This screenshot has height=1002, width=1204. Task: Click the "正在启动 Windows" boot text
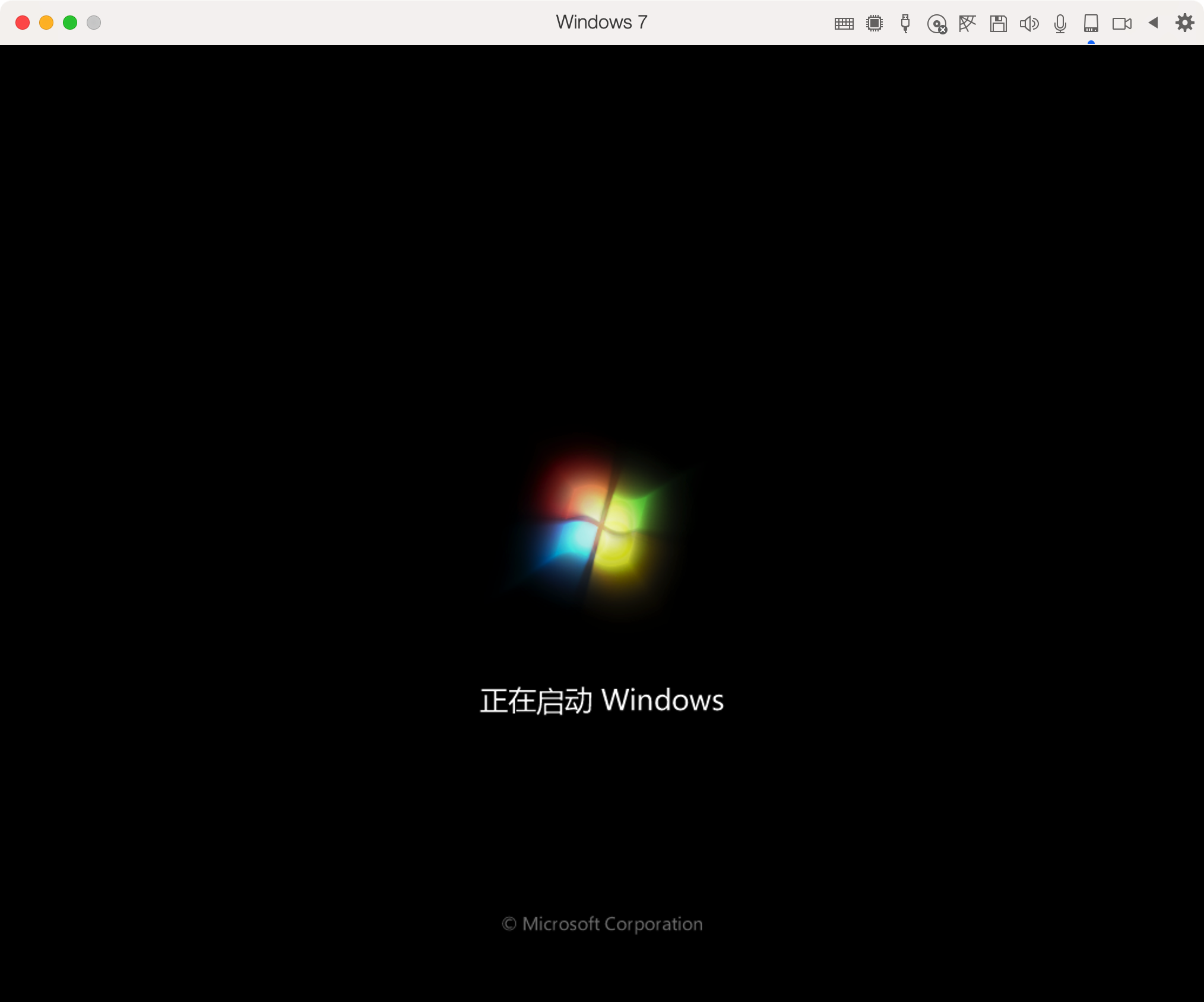point(602,700)
